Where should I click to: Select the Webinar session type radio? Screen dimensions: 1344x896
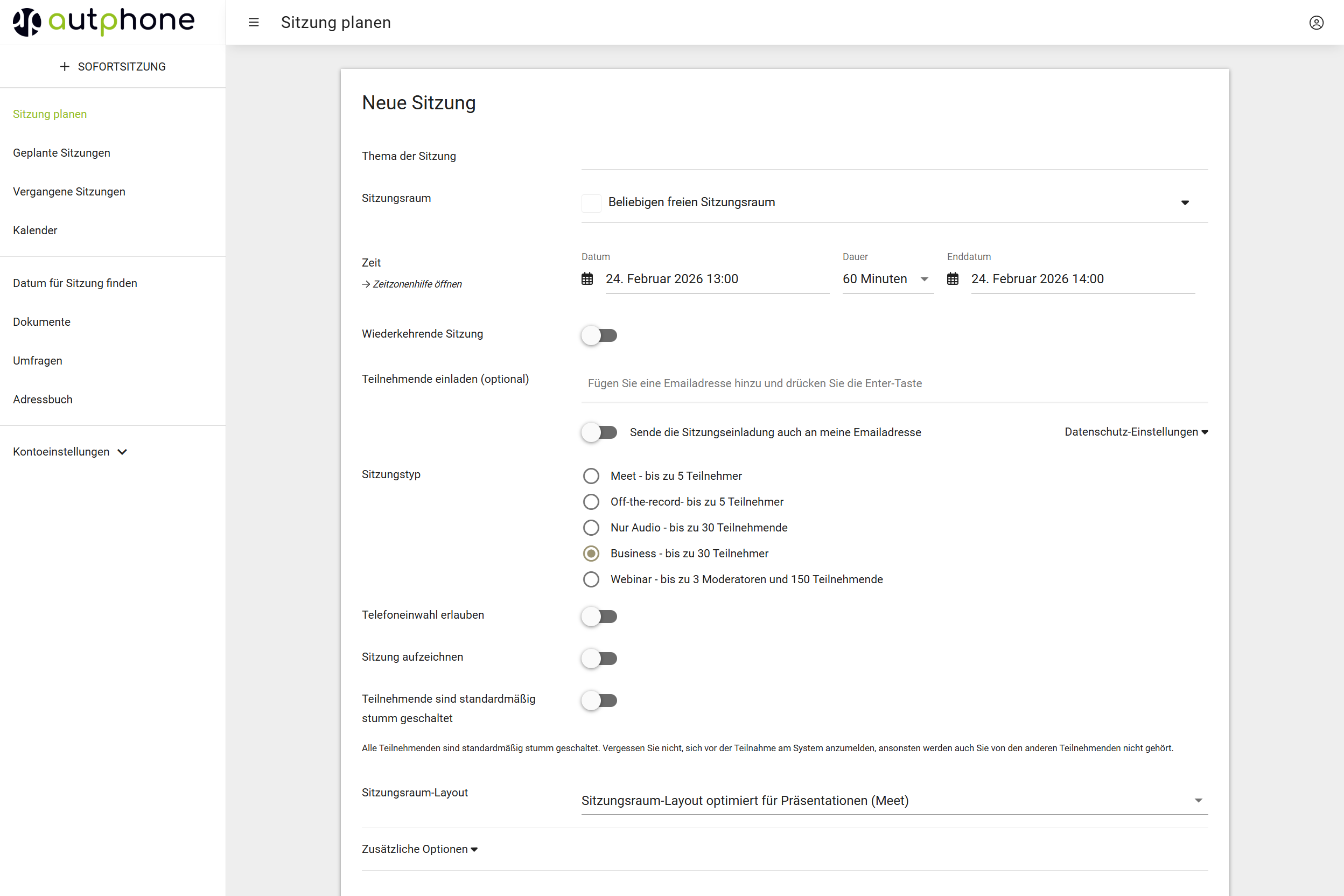point(591,579)
